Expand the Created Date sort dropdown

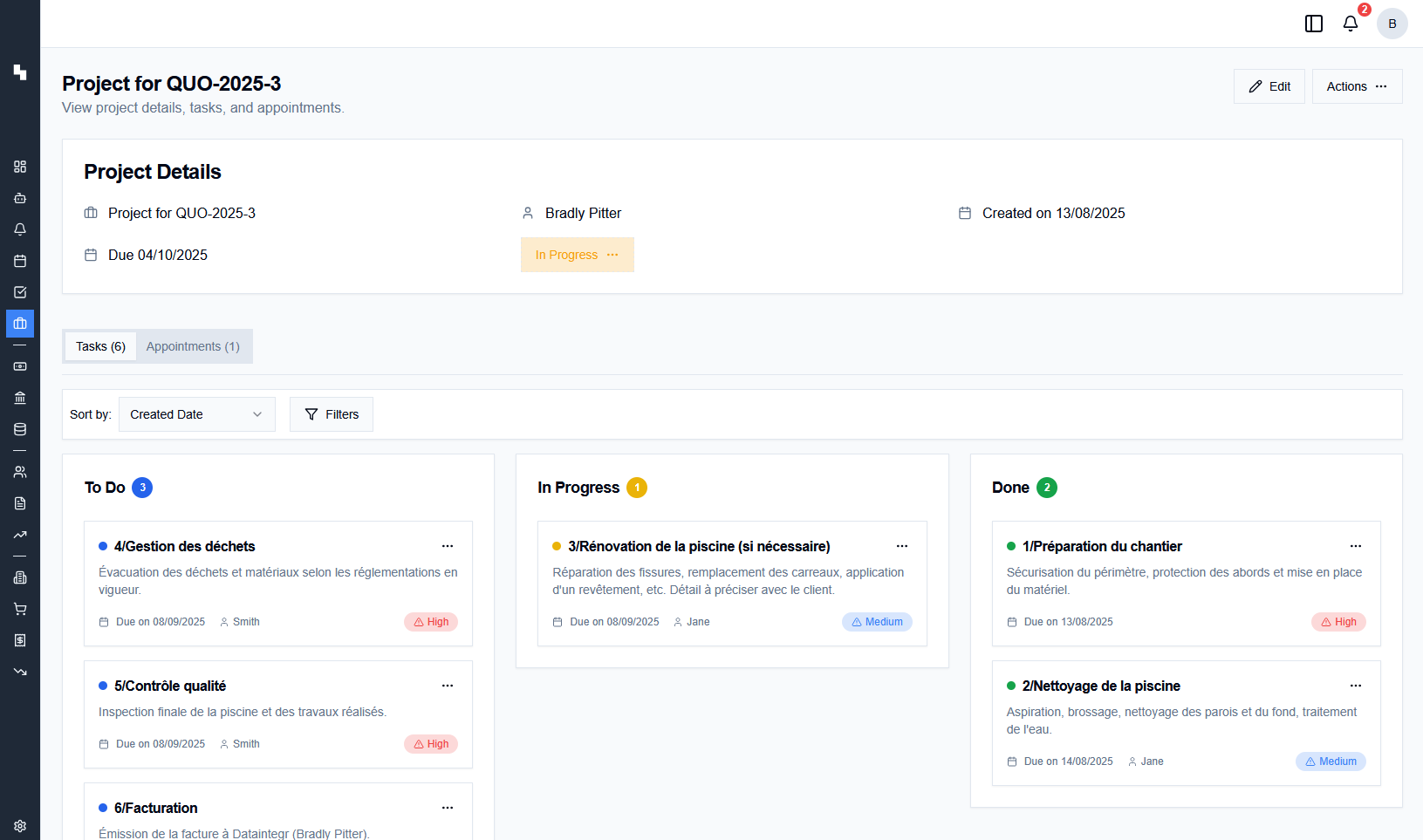coord(196,414)
